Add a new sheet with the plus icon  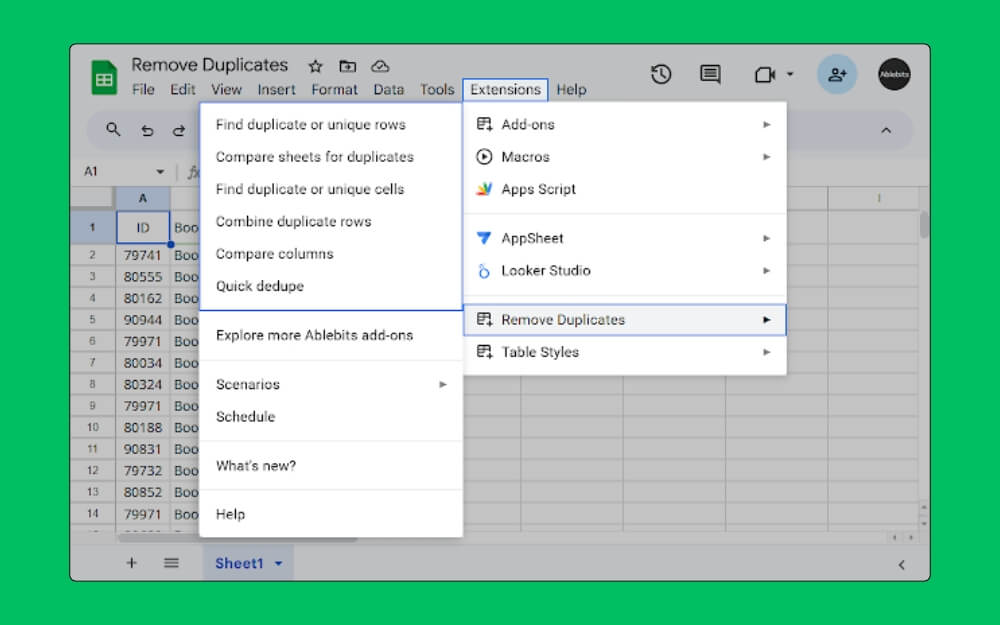click(131, 563)
